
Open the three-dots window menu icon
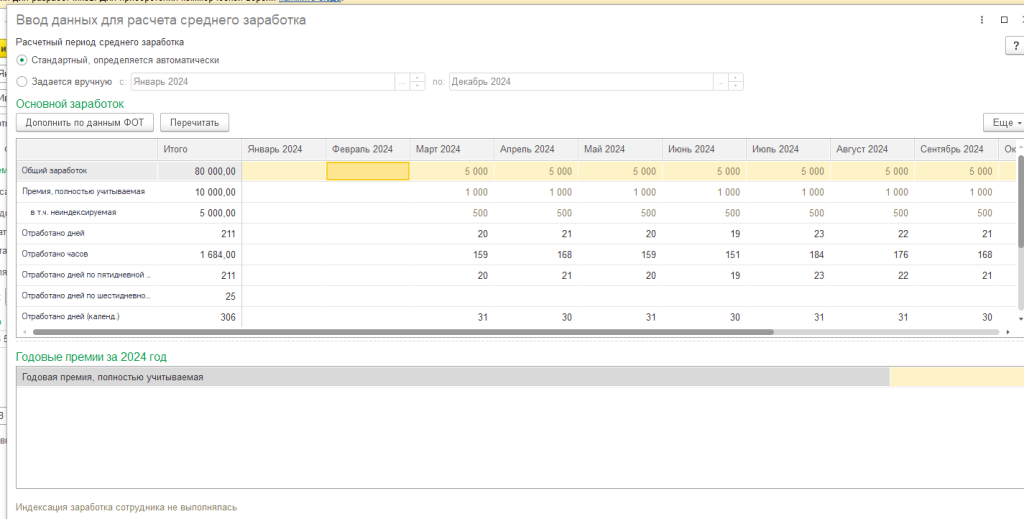(982, 20)
